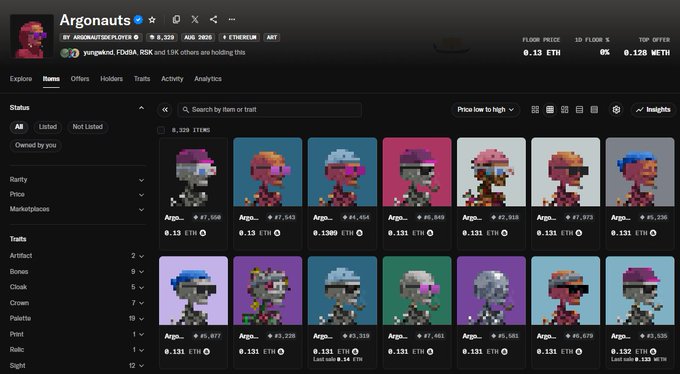Open holder yungwknd profile link

[x=98, y=52]
